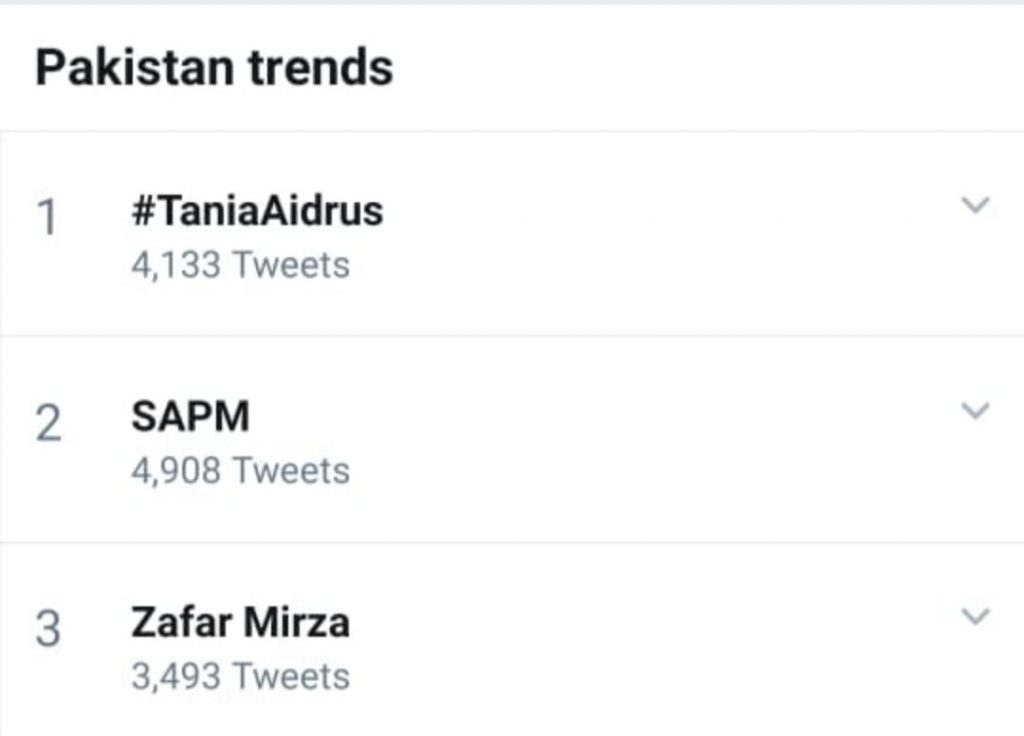Click the word Mirza in third trend
Viewport: 1024px width, 736px height.
point(298,622)
